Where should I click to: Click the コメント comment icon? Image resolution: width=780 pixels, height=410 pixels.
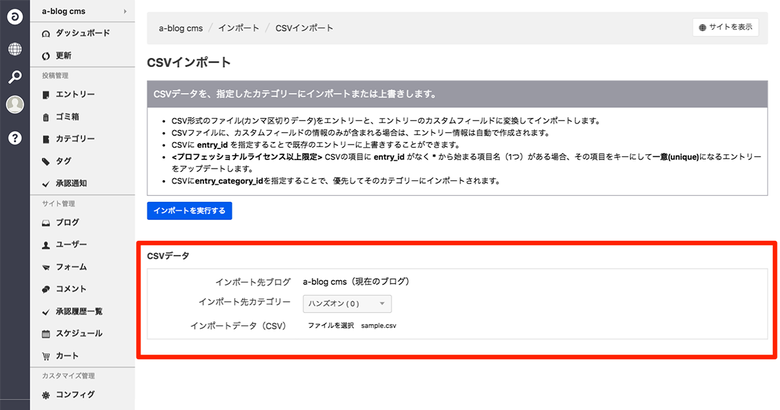[46, 289]
